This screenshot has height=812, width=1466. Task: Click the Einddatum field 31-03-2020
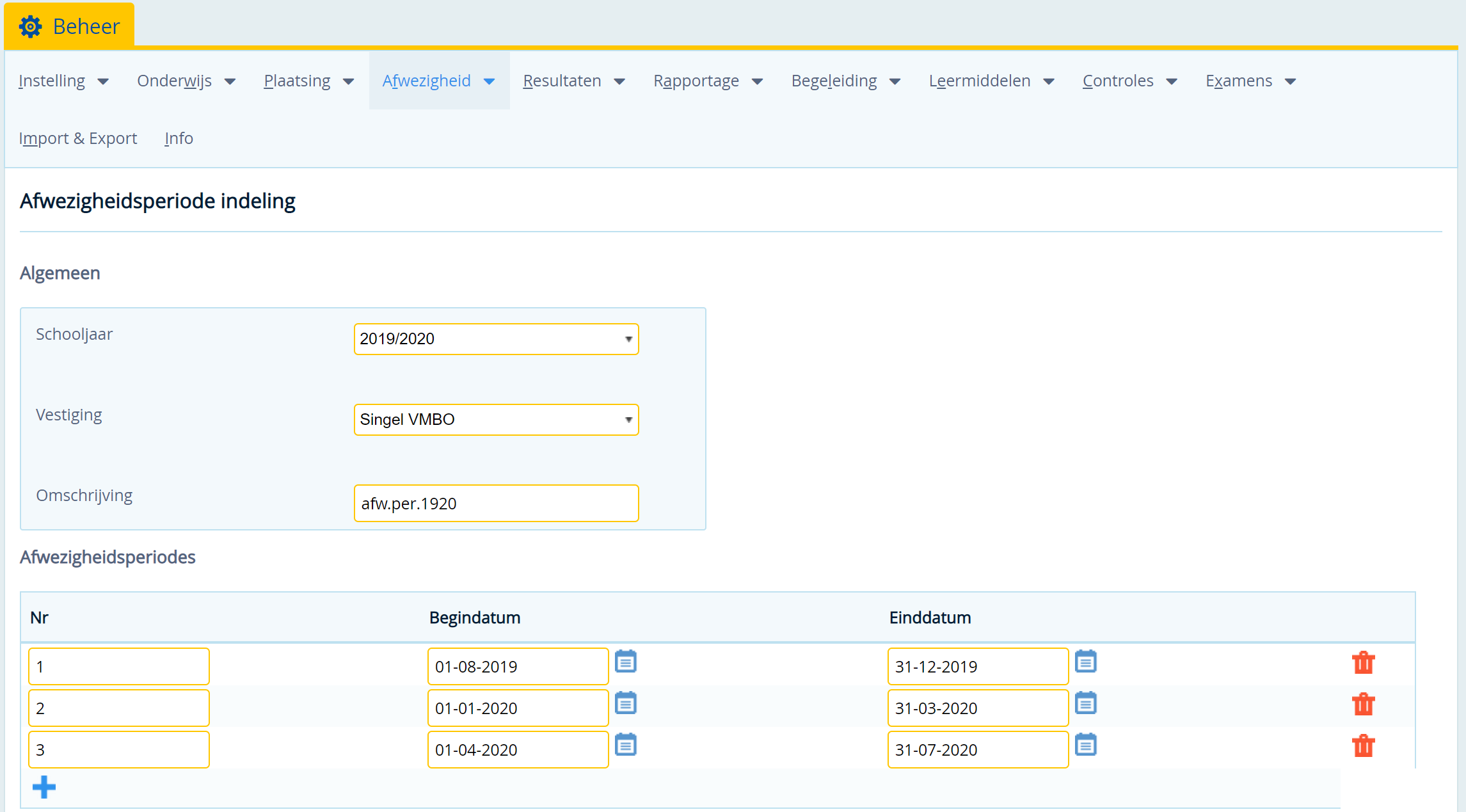978,708
